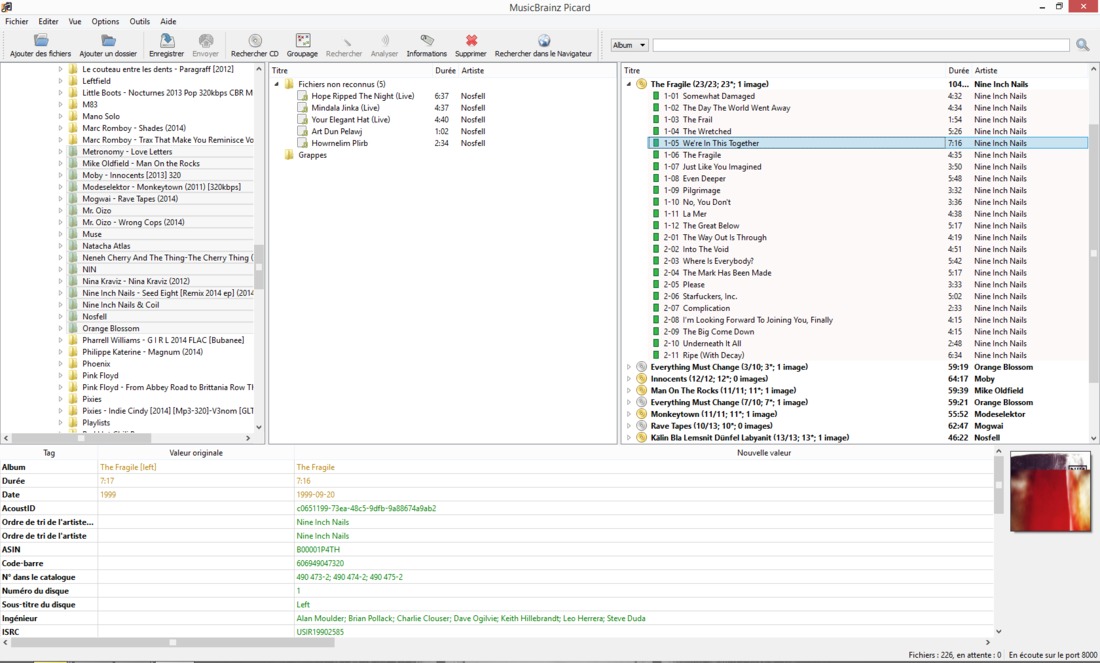
Task: Click the Rechercher CD disc icon
Action: click(x=255, y=41)
